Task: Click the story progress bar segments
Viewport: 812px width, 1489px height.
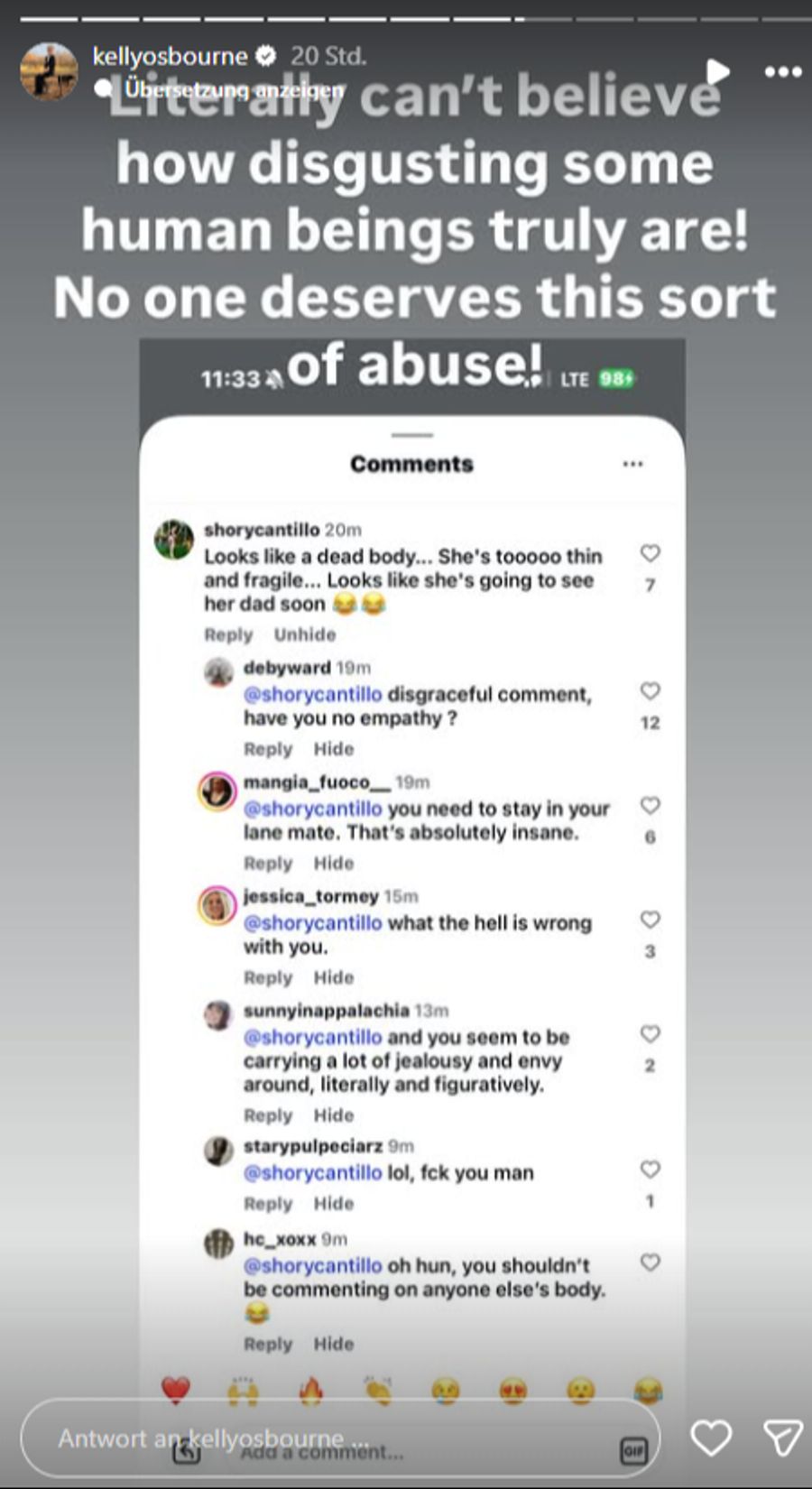Action: click(x=406, y=18)
